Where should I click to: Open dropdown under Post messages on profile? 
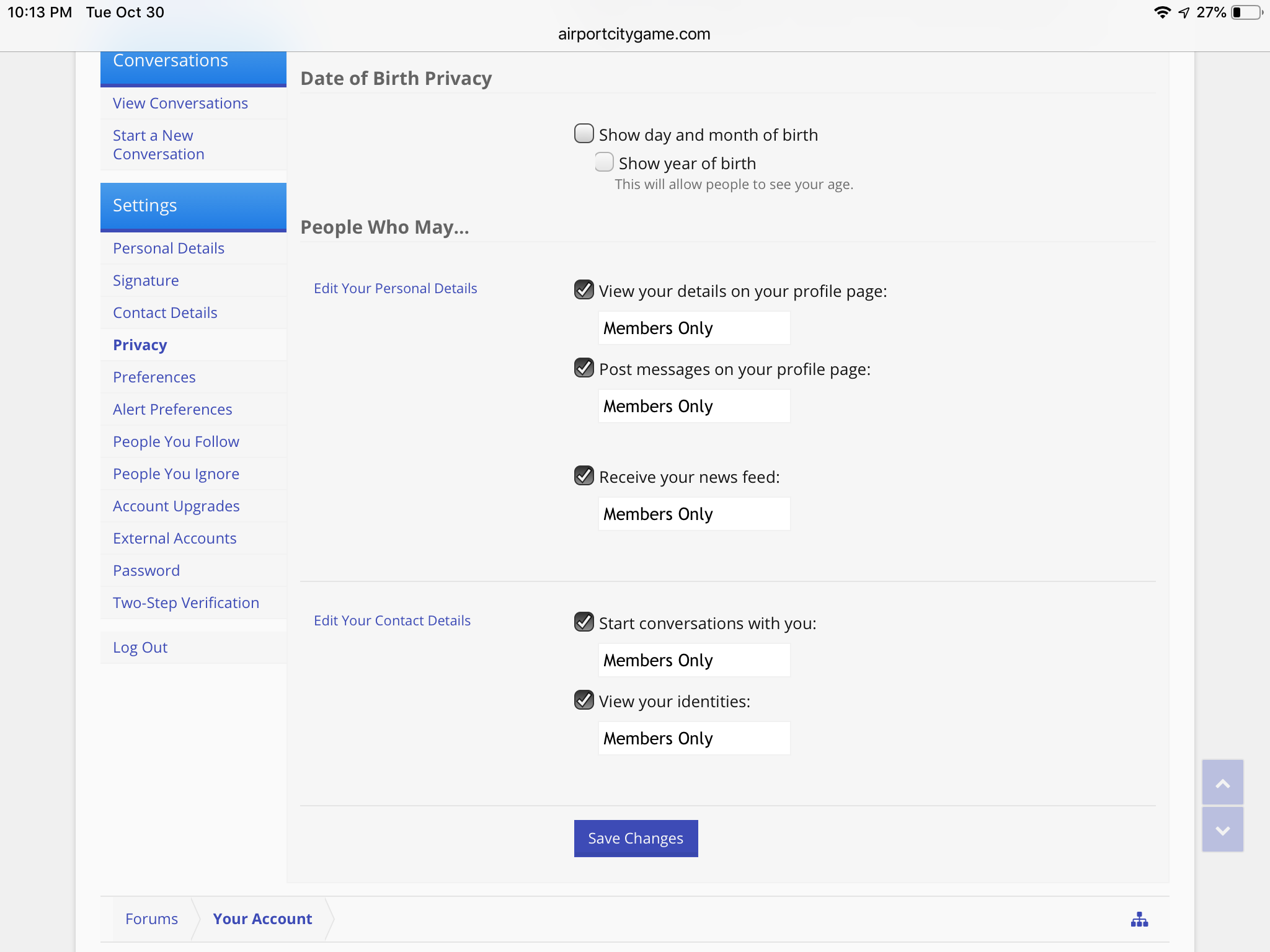[694, 406]
